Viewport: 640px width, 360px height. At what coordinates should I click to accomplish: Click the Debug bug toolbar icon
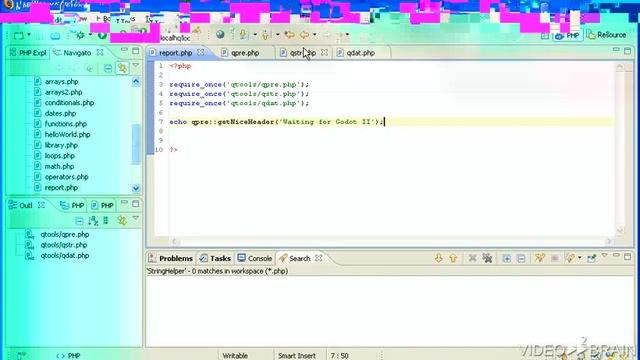pyautogui.click(x=80, y=35)
